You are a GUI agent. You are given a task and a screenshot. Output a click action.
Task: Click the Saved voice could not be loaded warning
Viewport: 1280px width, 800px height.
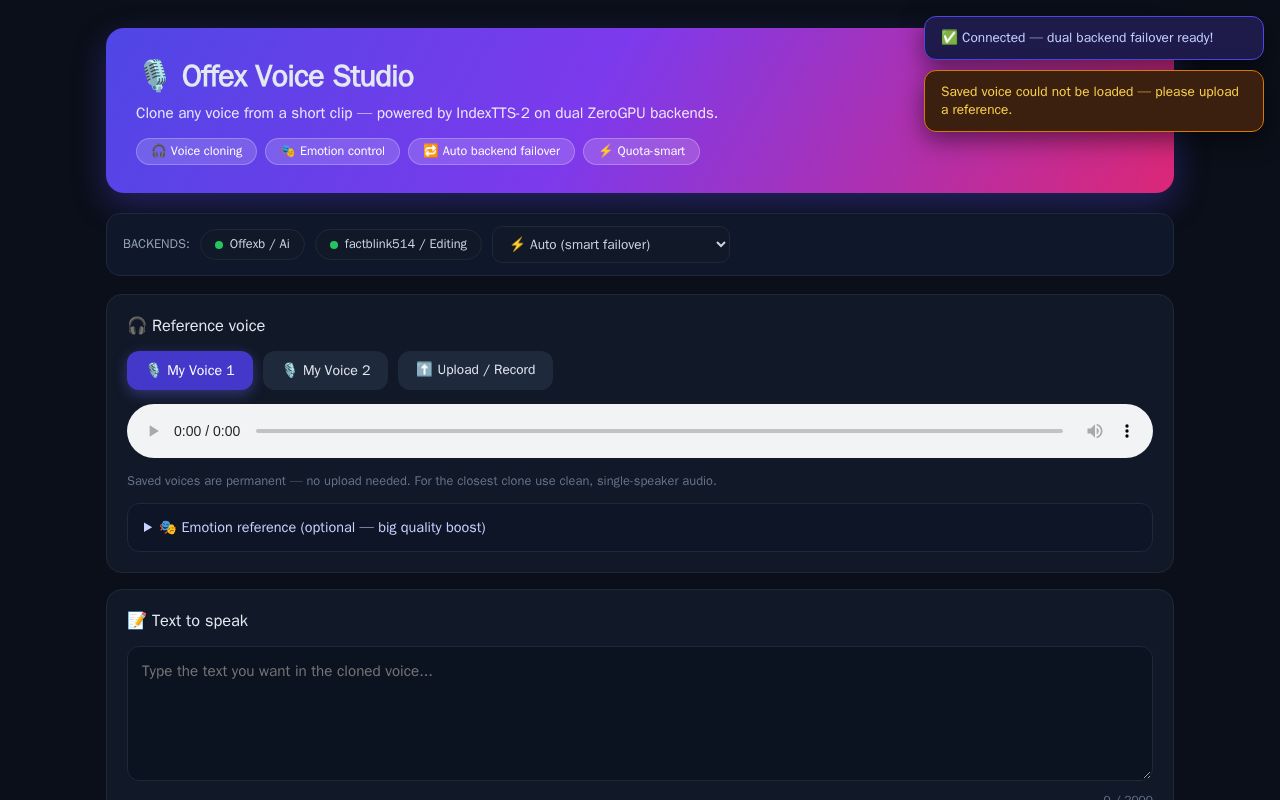coord(1094,101)
